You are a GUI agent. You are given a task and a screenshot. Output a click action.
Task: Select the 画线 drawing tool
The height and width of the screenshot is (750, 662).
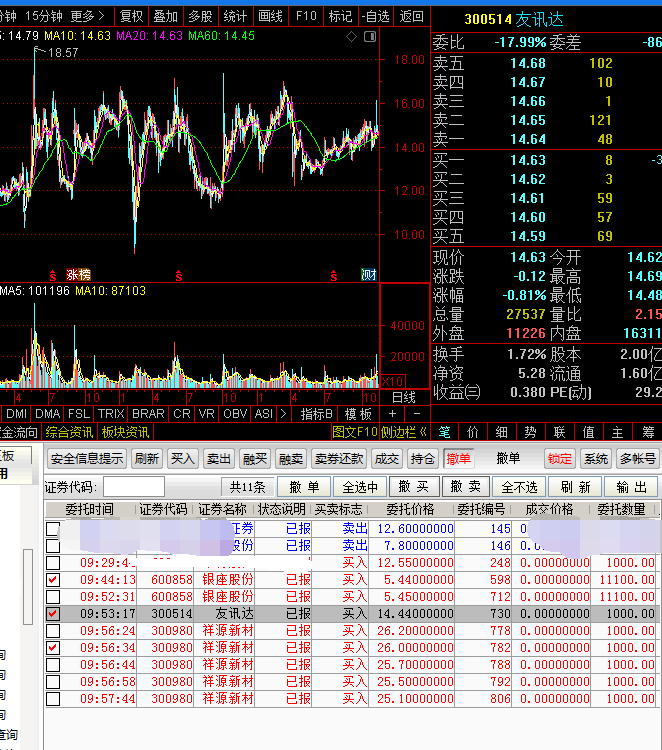pos(270,17)
